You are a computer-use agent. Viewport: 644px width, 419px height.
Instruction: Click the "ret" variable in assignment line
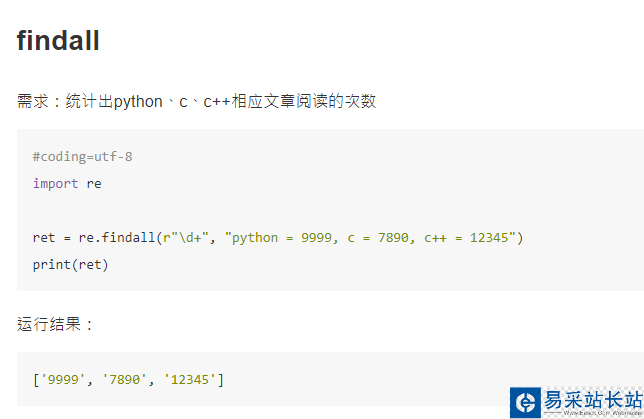click(x=44, y=238)
